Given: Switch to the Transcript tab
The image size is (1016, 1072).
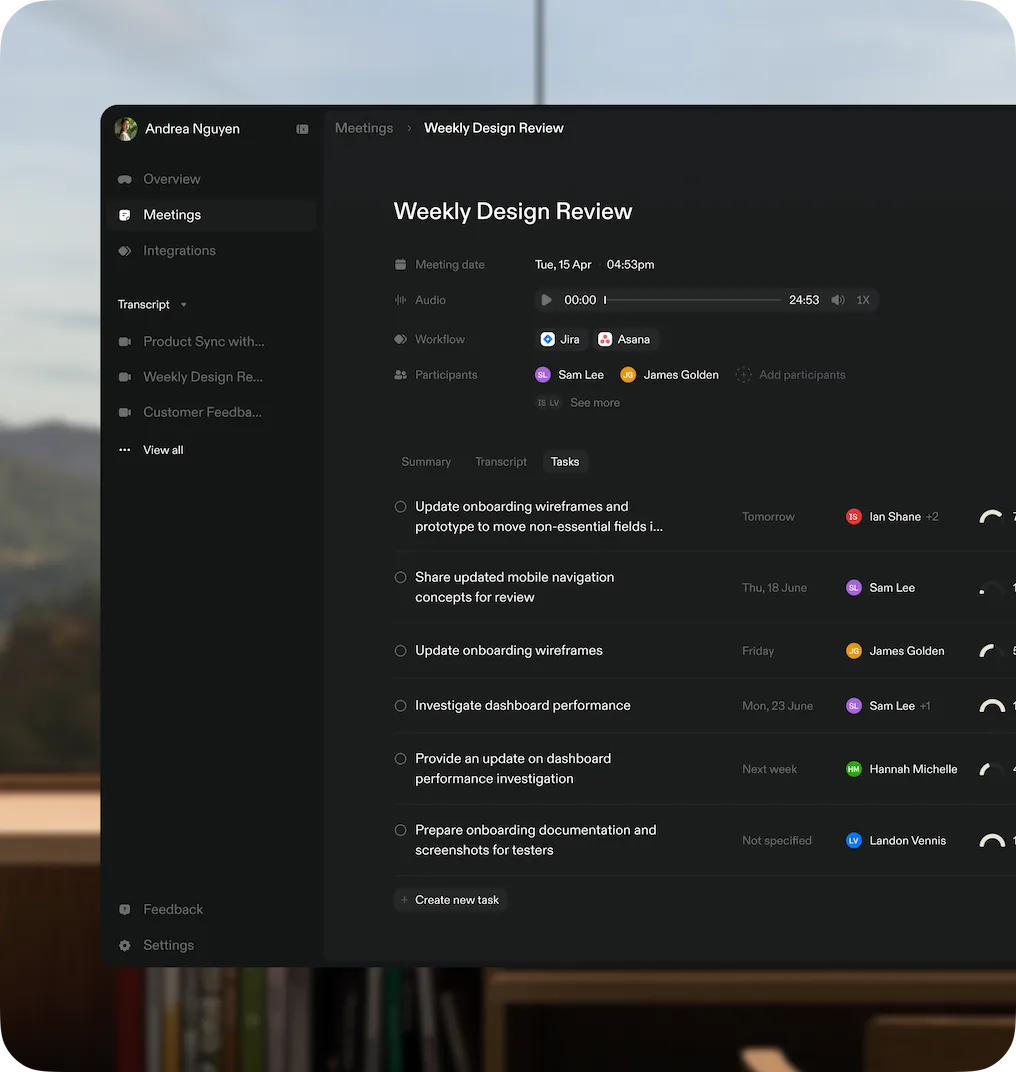Looking at the screenshot, I should coord(501,461).
